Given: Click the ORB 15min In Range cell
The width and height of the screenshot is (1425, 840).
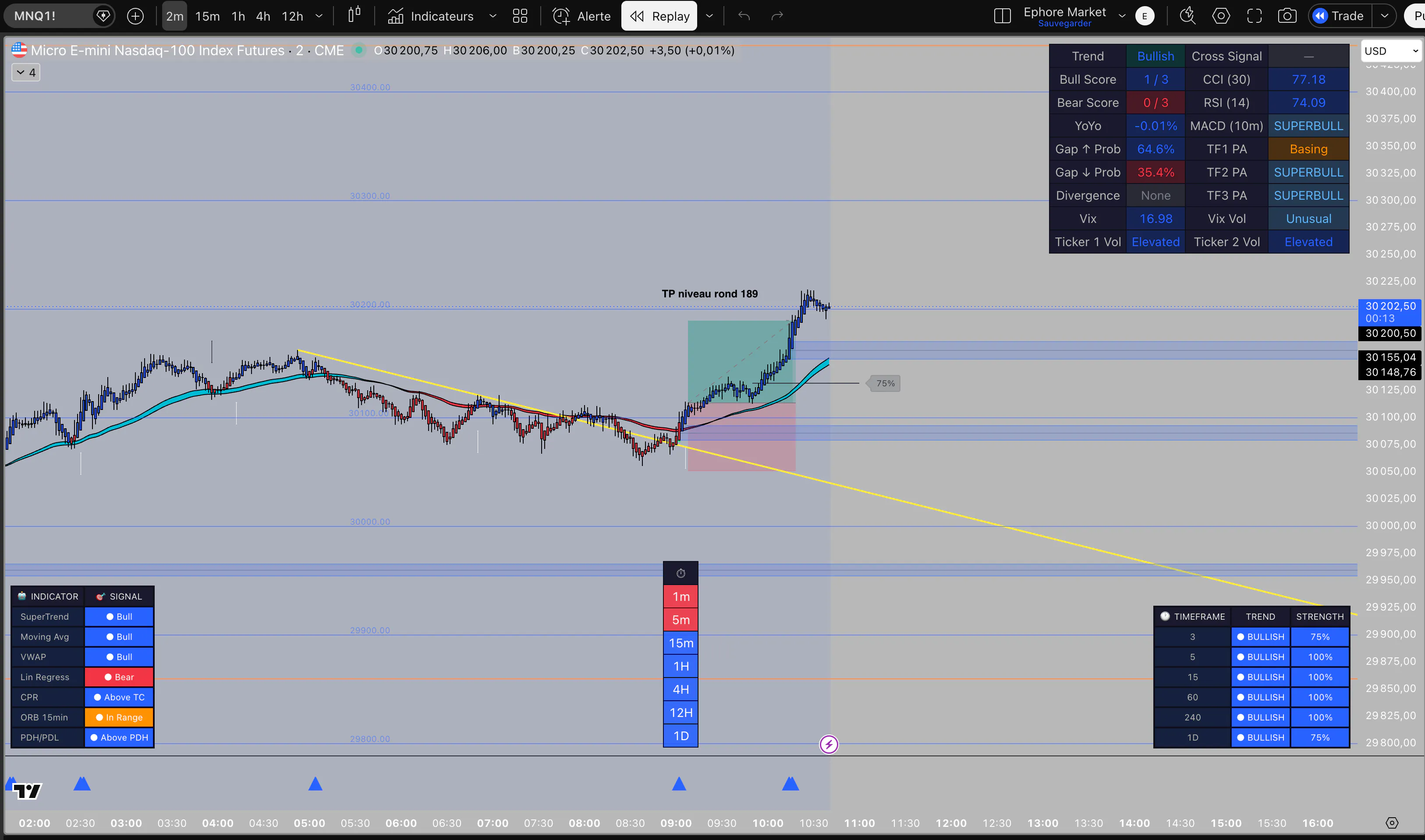Looking at the screenshot, I should 119,717.
